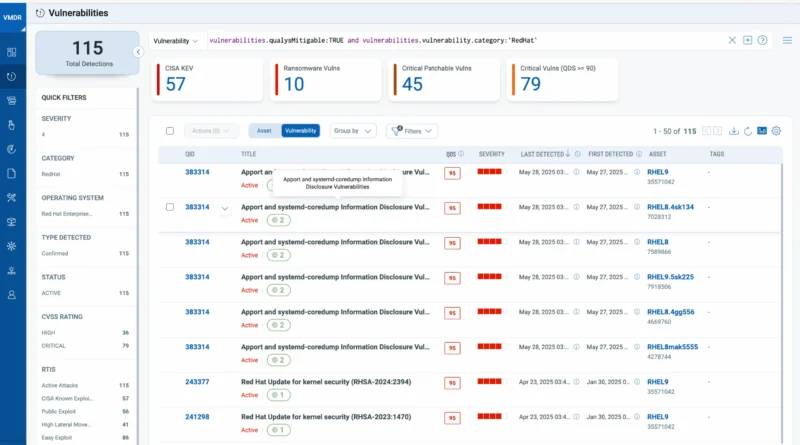Screen dimensions: 800x445
Task: Open the Ransomware Vulns 10 card
Action: (326, 79)
